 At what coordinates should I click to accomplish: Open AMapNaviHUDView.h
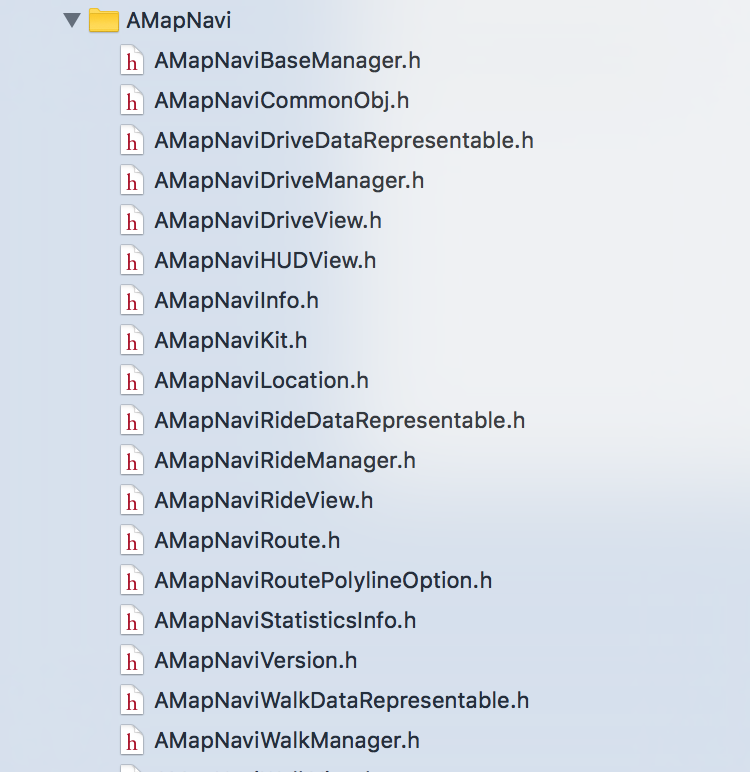[265, 260]
